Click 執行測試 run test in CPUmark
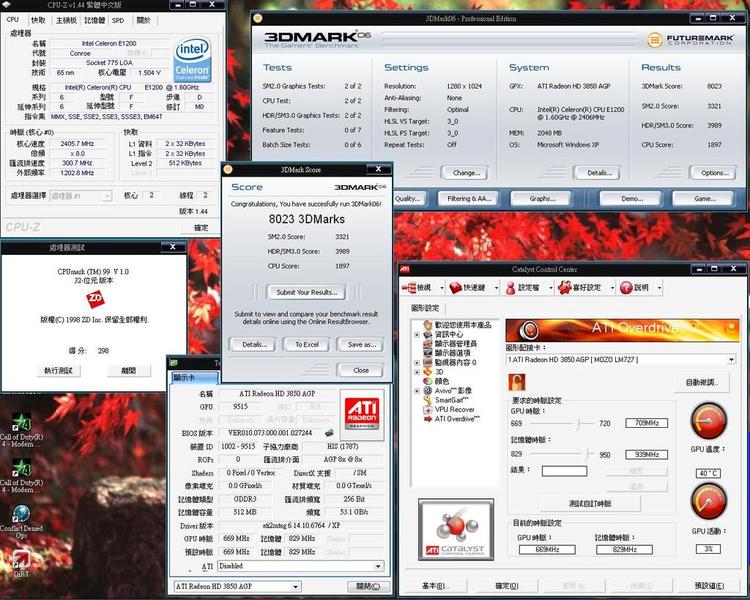This screenshot has height=600, width=750. pos(58,370)
